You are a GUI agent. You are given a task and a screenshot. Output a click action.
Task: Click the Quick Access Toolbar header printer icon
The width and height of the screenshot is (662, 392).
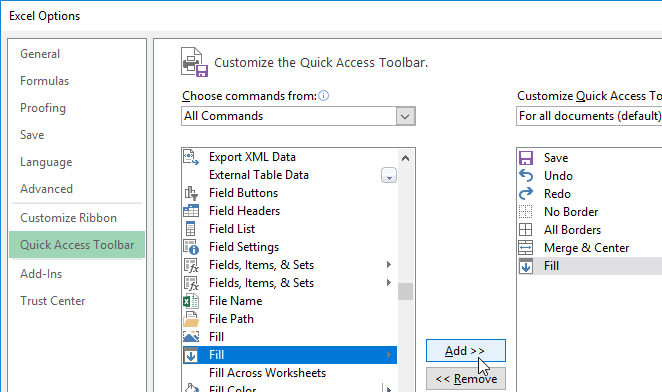(195, 62)
